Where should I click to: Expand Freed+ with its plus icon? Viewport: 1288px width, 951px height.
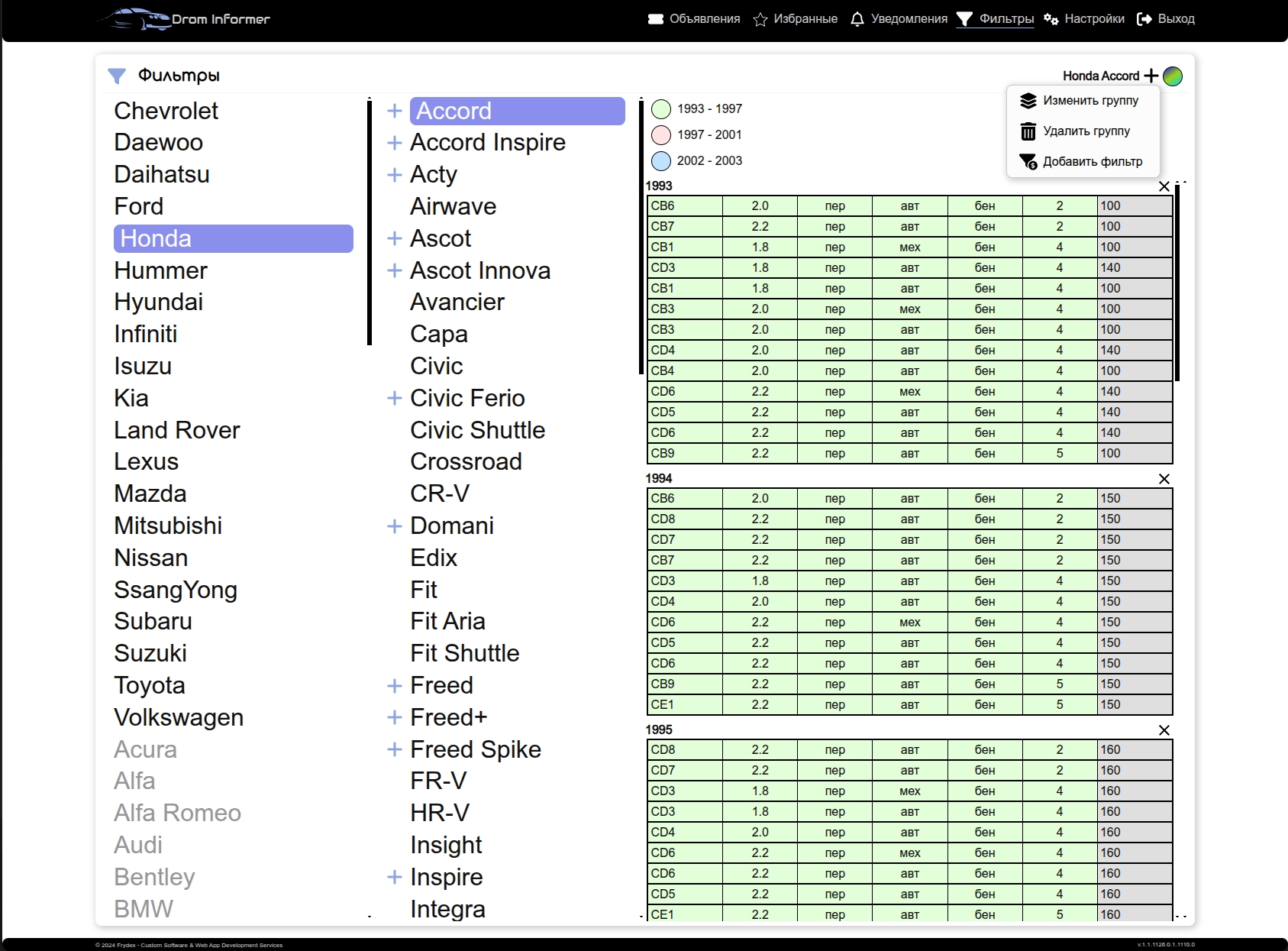[395, 718]
